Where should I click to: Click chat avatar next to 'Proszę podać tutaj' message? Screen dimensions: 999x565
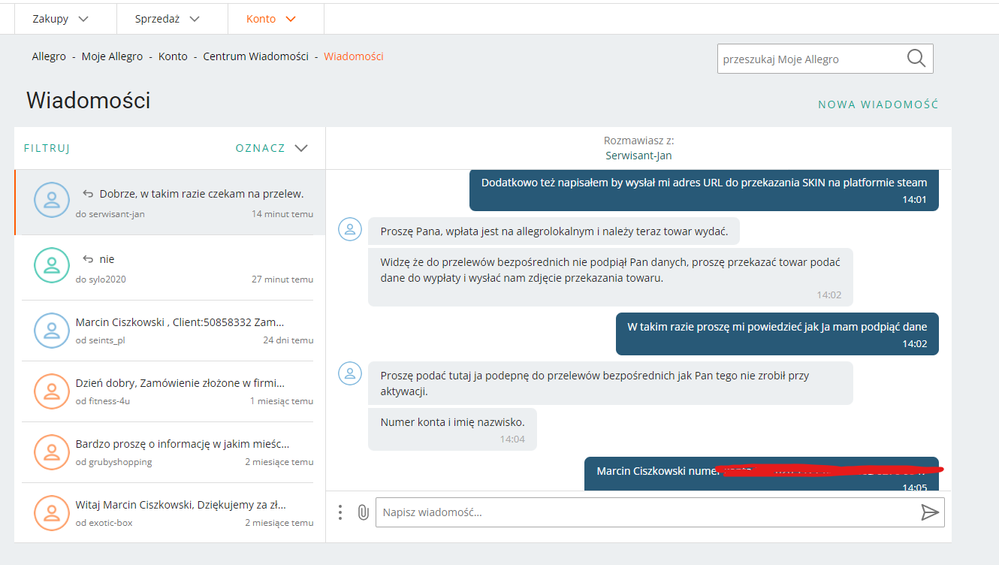point(350,374)
